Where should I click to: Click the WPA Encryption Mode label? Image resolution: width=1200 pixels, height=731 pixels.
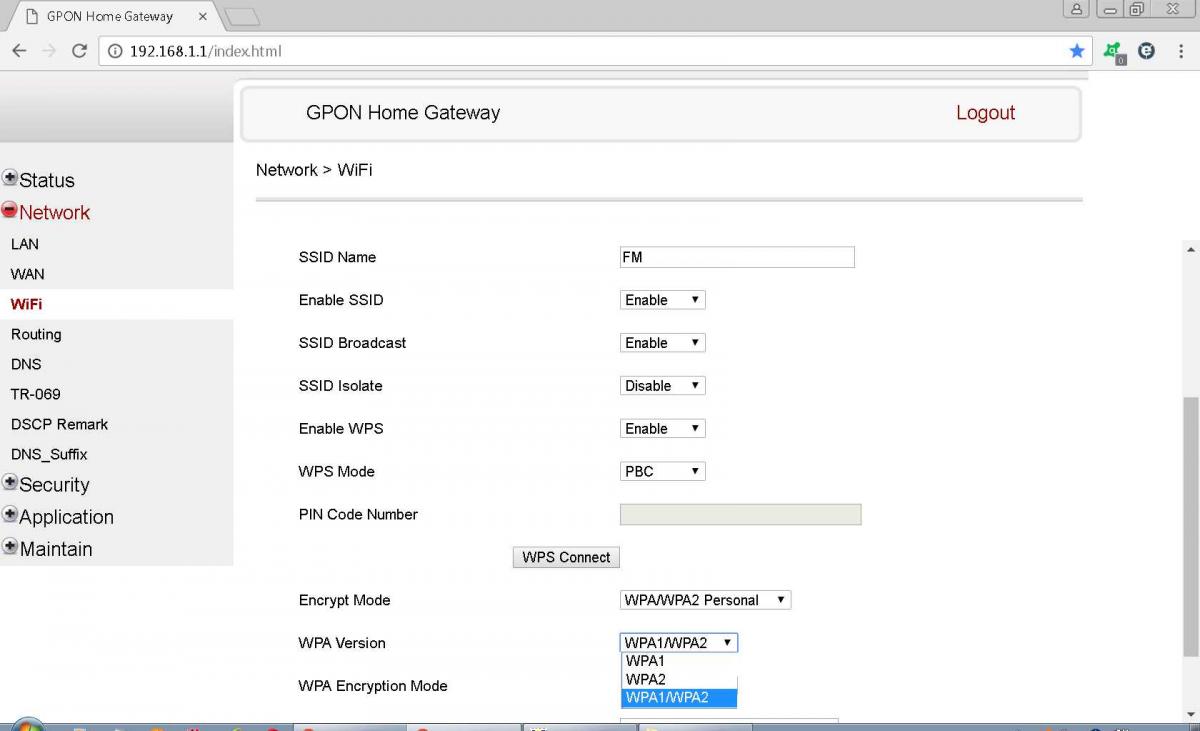click(373, 686)
